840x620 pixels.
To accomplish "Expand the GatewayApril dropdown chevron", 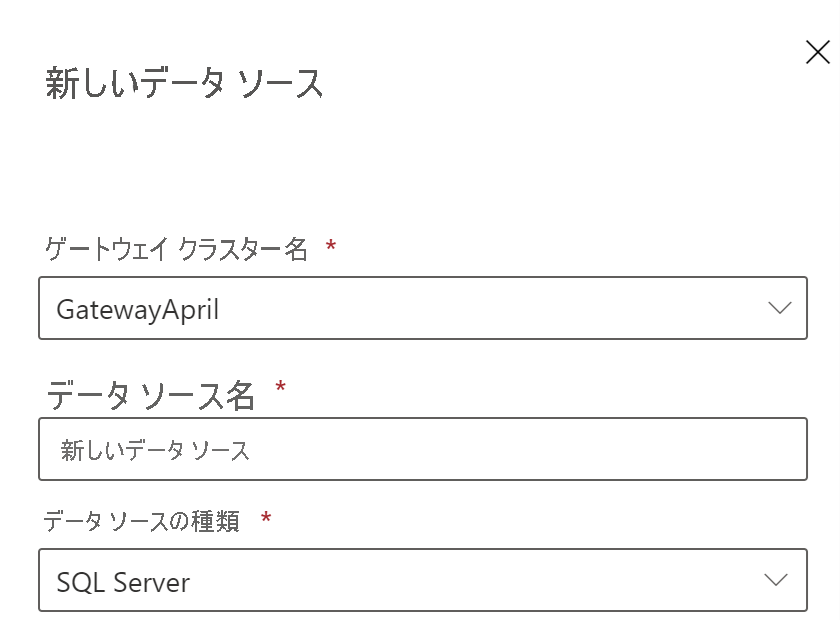I will (x=779, y=308).
